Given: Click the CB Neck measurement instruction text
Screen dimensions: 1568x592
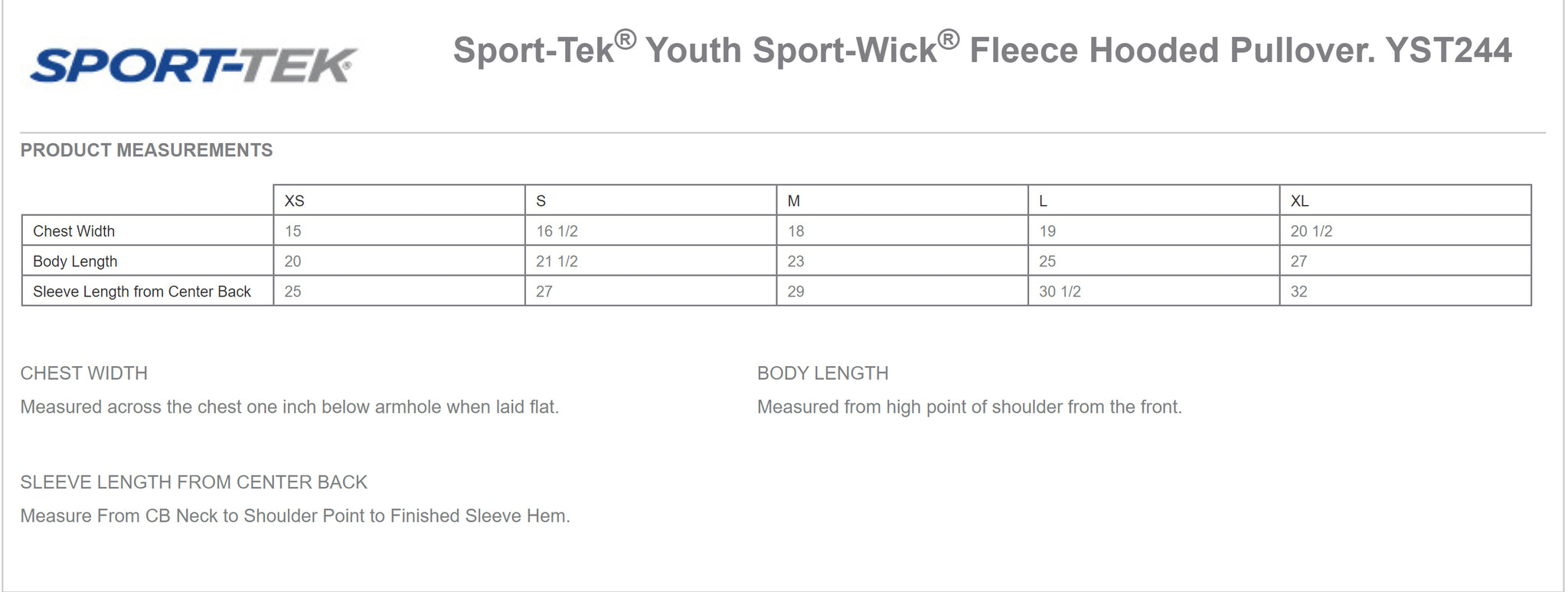Looking at the screenshot, I should point(295,515).
